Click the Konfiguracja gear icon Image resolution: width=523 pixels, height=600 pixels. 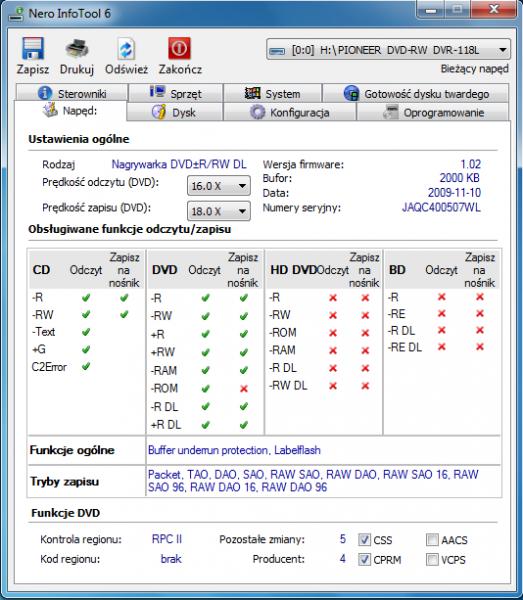[257, 112]
